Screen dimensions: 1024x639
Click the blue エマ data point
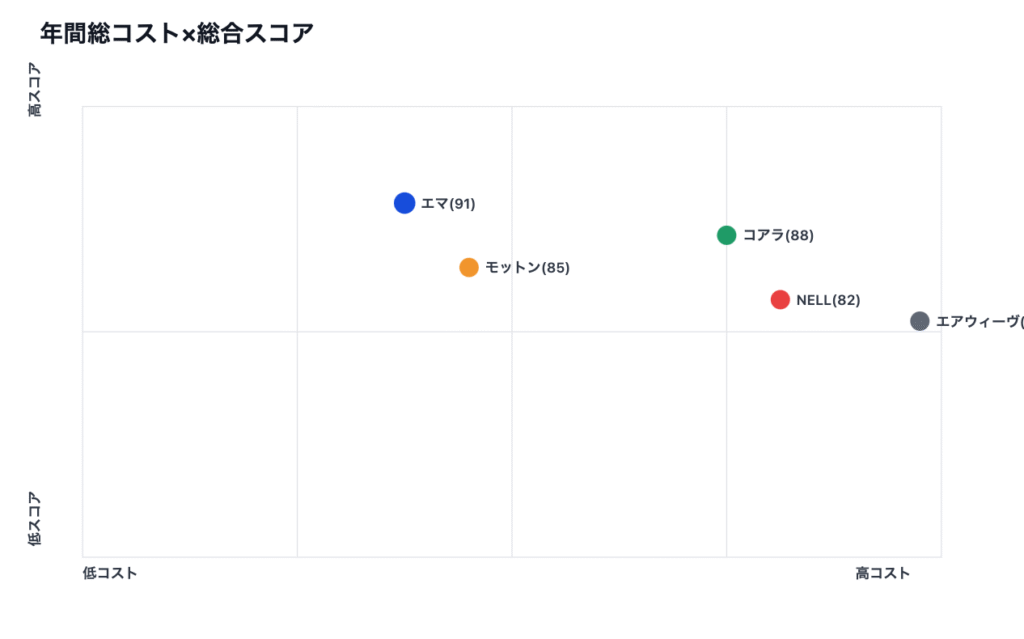click(404, 203)
